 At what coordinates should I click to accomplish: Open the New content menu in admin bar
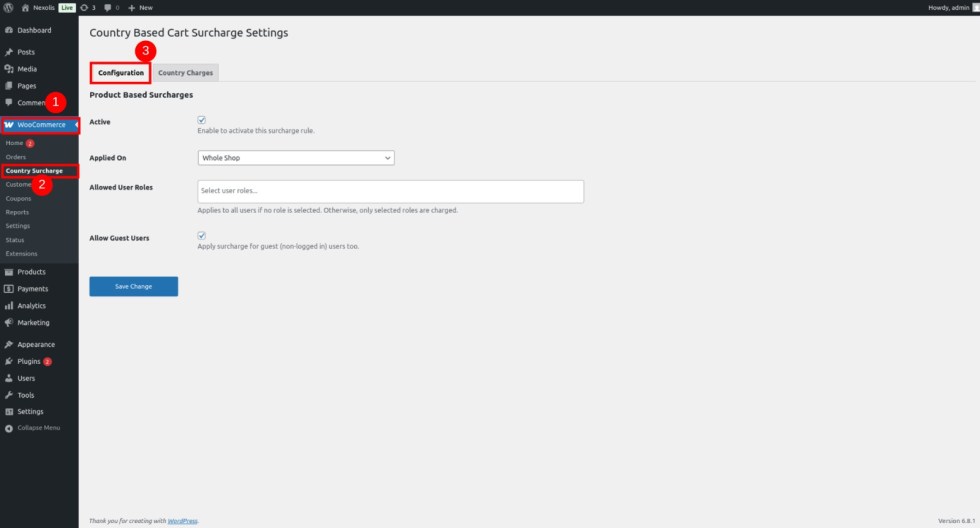140,7
